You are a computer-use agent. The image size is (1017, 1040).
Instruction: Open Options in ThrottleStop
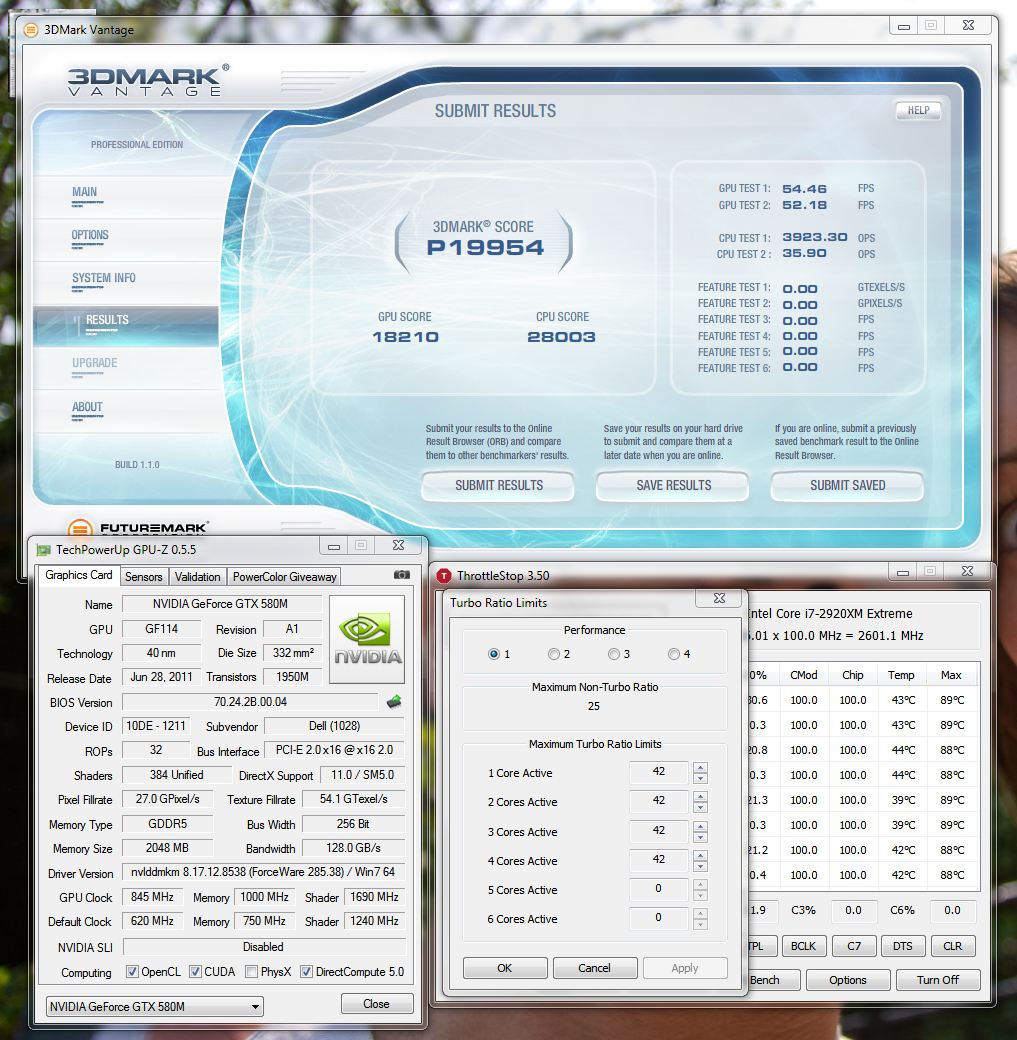tap(848, 980)
